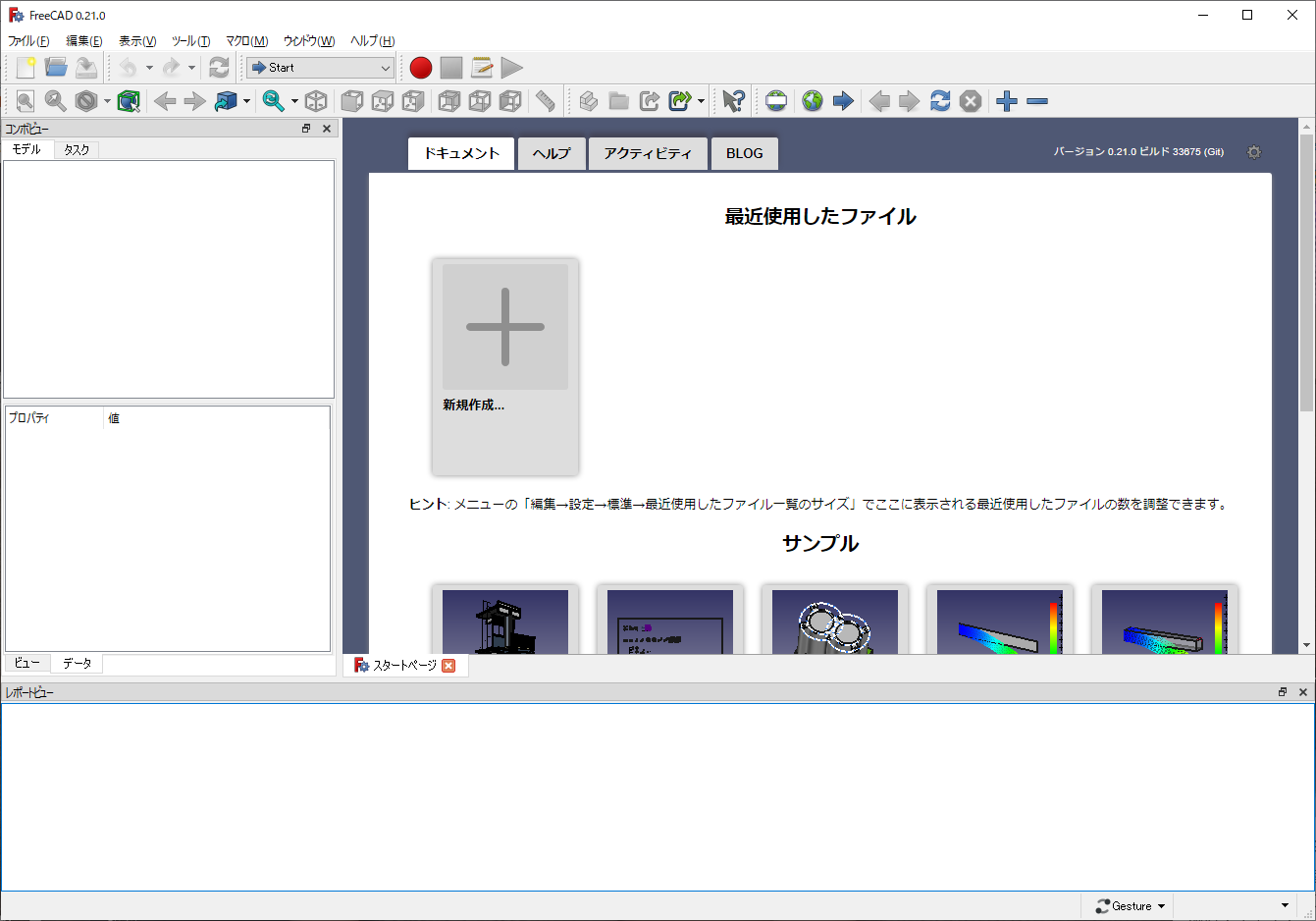Click the Create group folder icon
Screen dimensions: 1316x921
coord(619,101)
